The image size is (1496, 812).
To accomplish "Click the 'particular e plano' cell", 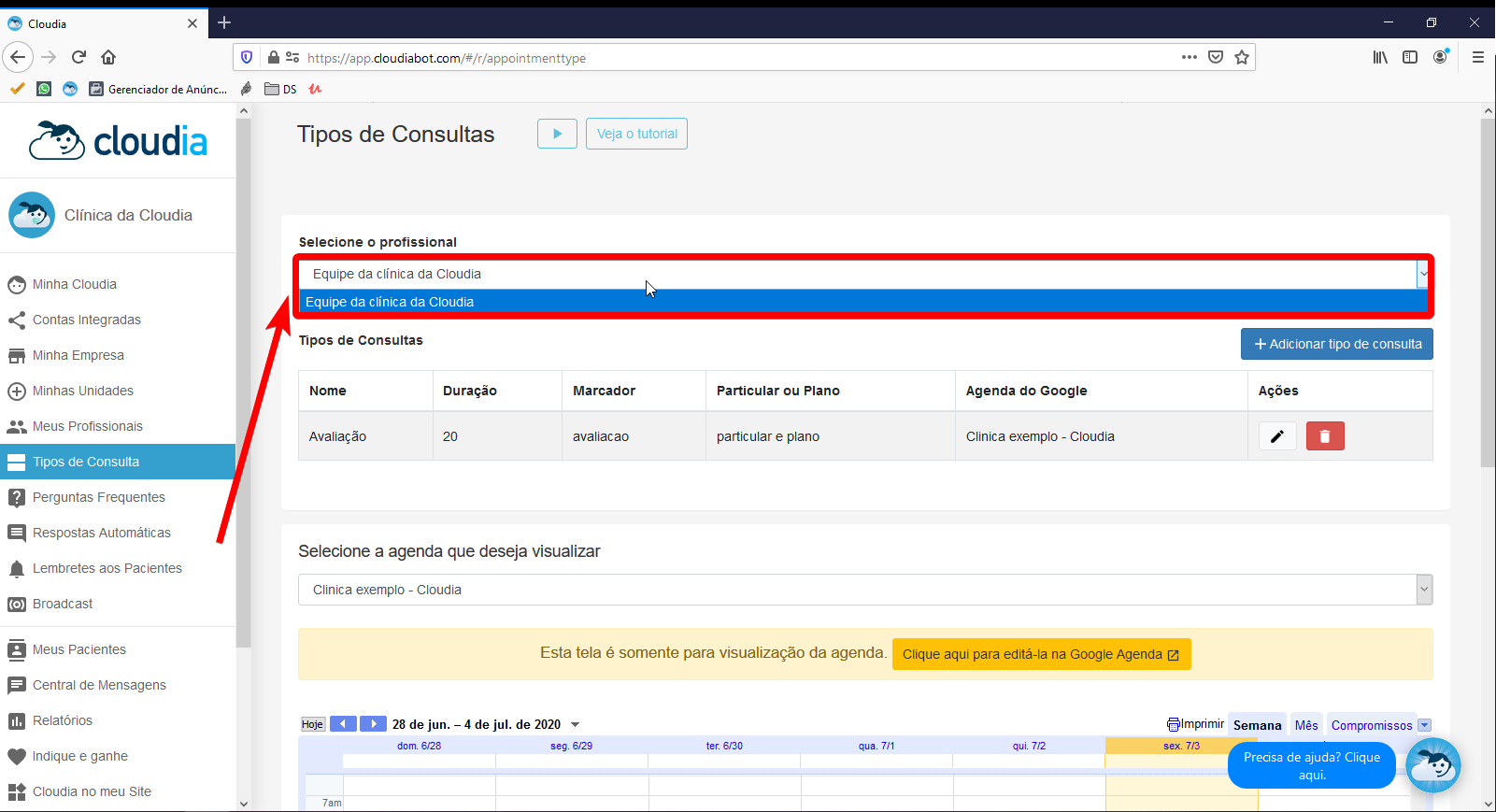I will tap(830, 436).
